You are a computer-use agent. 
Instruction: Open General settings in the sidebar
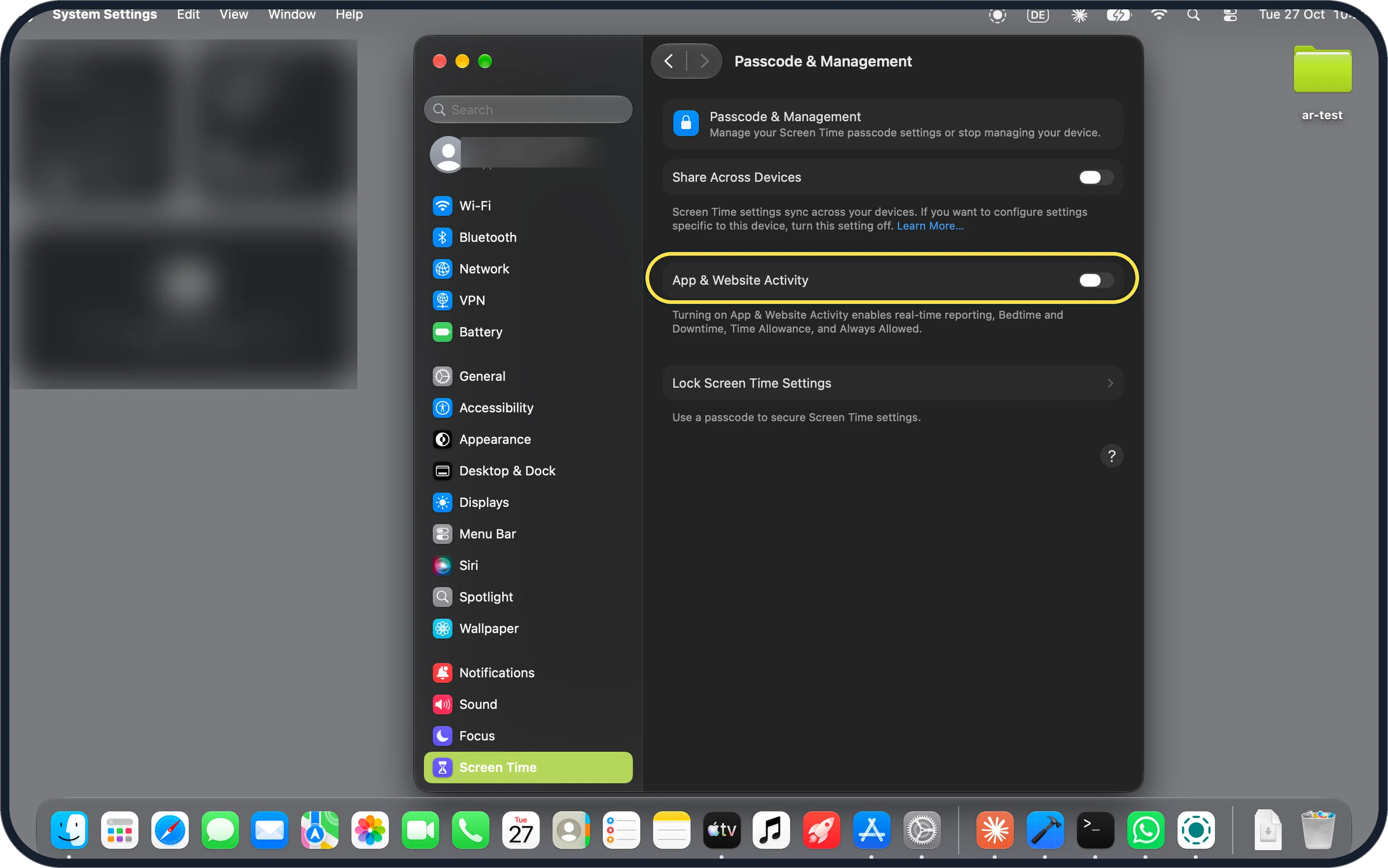tap(528, 376)
